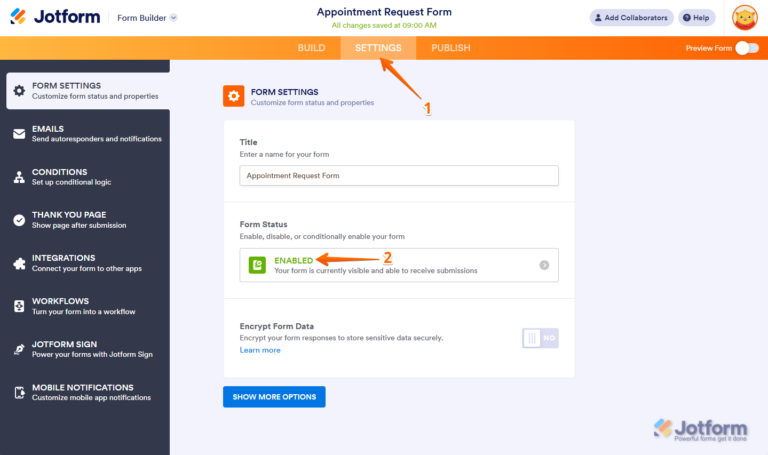Open the user avatar profile menu
Viewport: 768px width, 455px height.
click(x=744, y=17)
